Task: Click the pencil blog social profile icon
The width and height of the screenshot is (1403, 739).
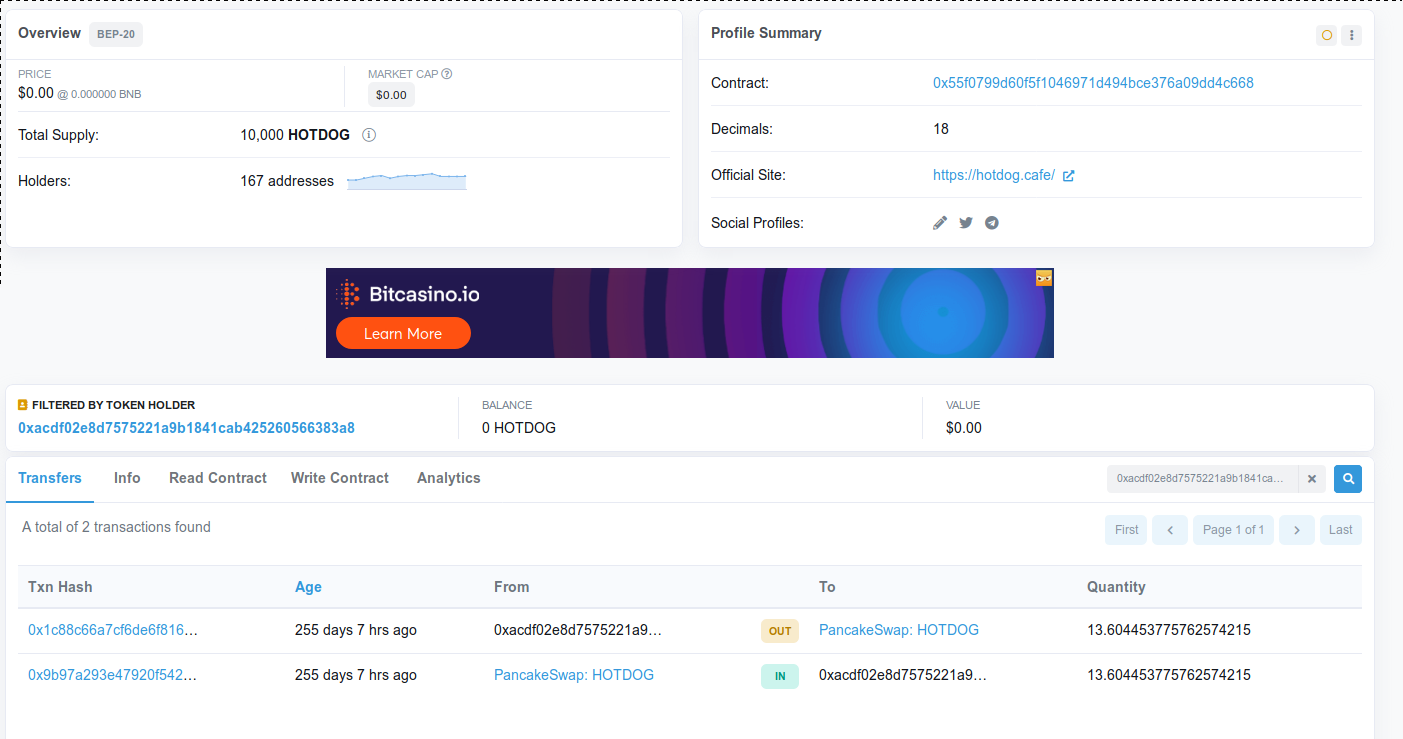Action: pos(940,223)
